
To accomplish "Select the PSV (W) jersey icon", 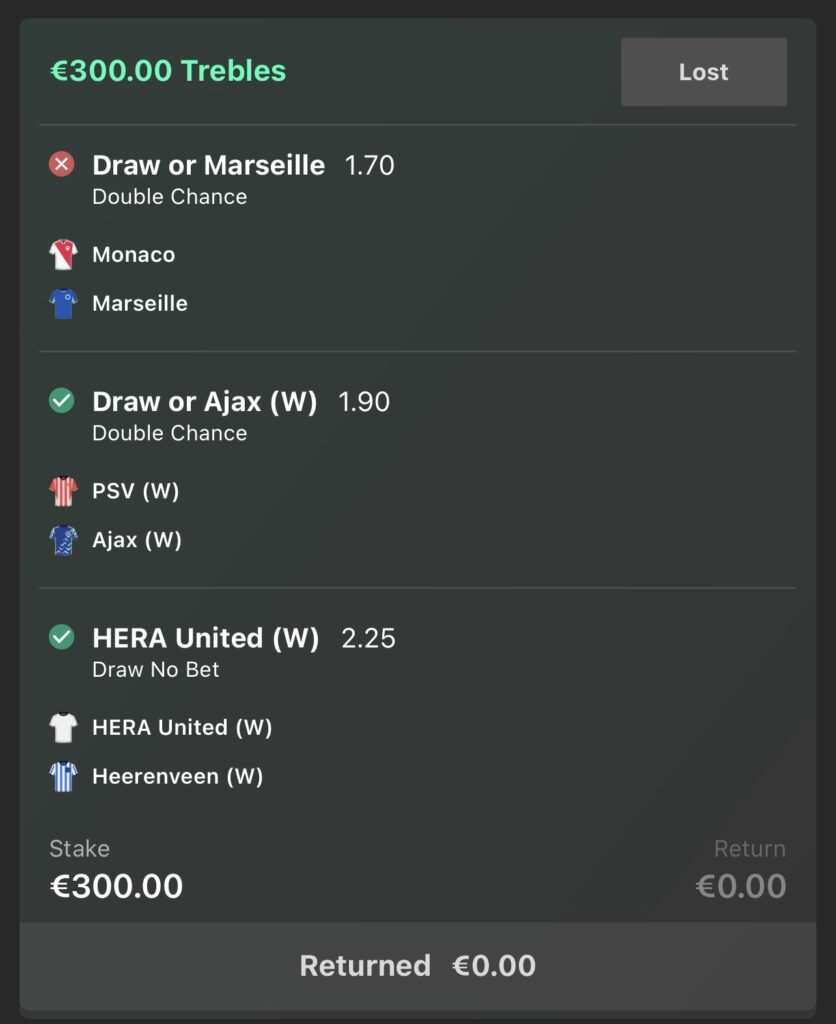I will tap(63, 491).
